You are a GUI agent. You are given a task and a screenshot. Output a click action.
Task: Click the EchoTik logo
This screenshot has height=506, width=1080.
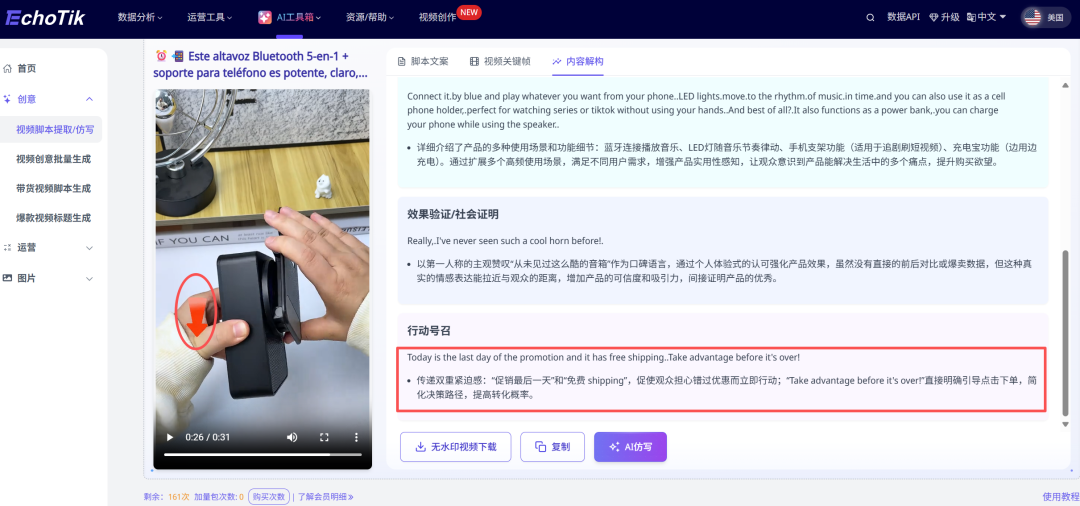pos(45,17)
